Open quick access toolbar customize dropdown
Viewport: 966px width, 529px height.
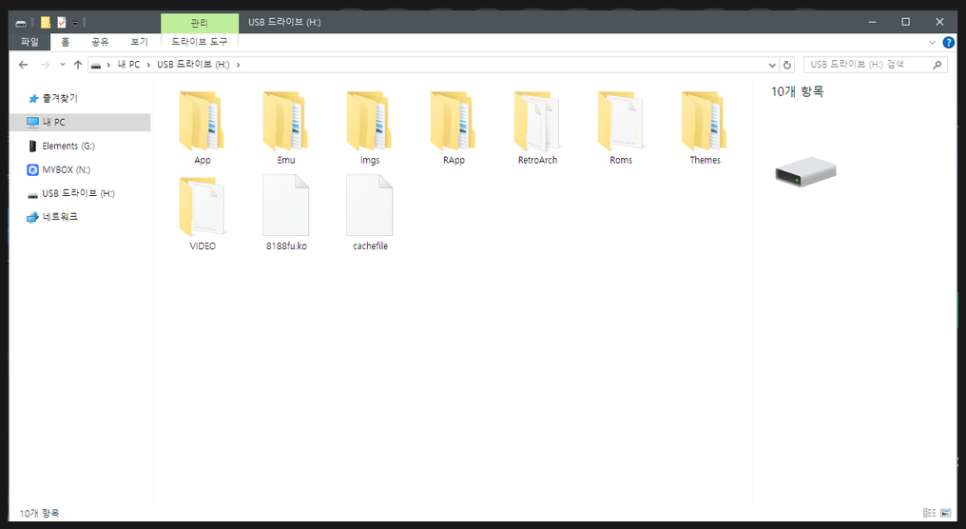coord(75,23)
